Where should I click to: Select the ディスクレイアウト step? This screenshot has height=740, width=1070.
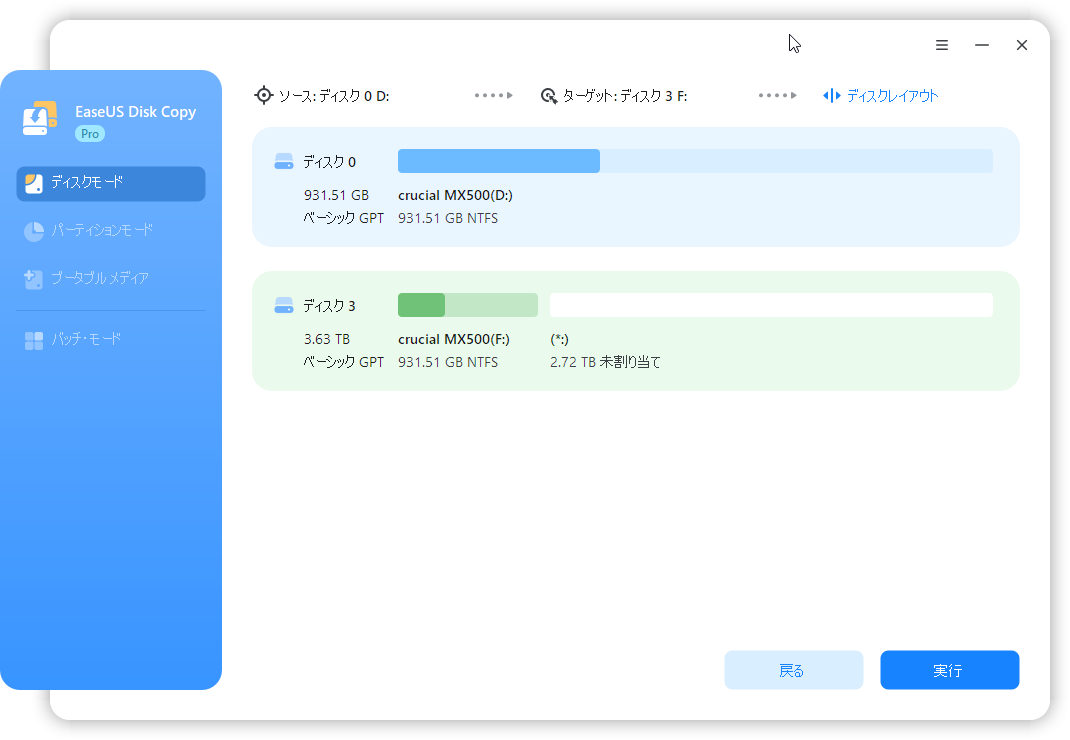892,96
